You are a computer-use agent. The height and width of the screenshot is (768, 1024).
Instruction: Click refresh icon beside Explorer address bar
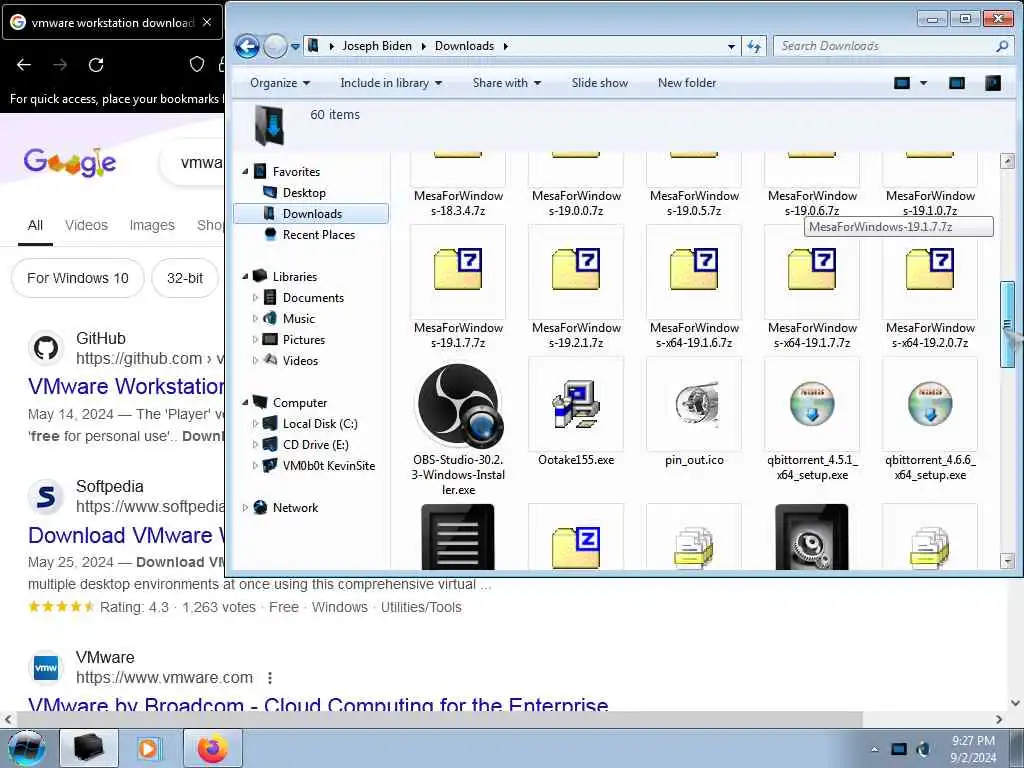[754, 46]
